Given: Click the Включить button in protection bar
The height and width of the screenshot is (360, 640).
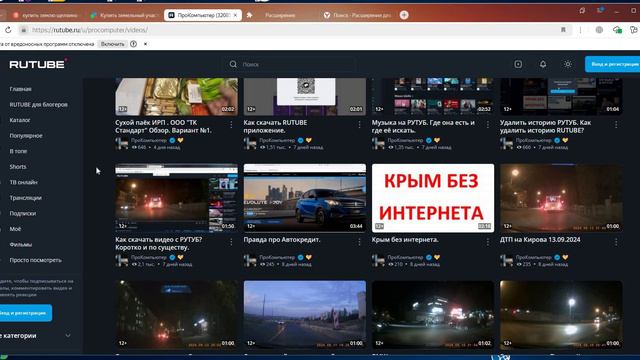Looking at the screenshot, I should pos(112,44).
